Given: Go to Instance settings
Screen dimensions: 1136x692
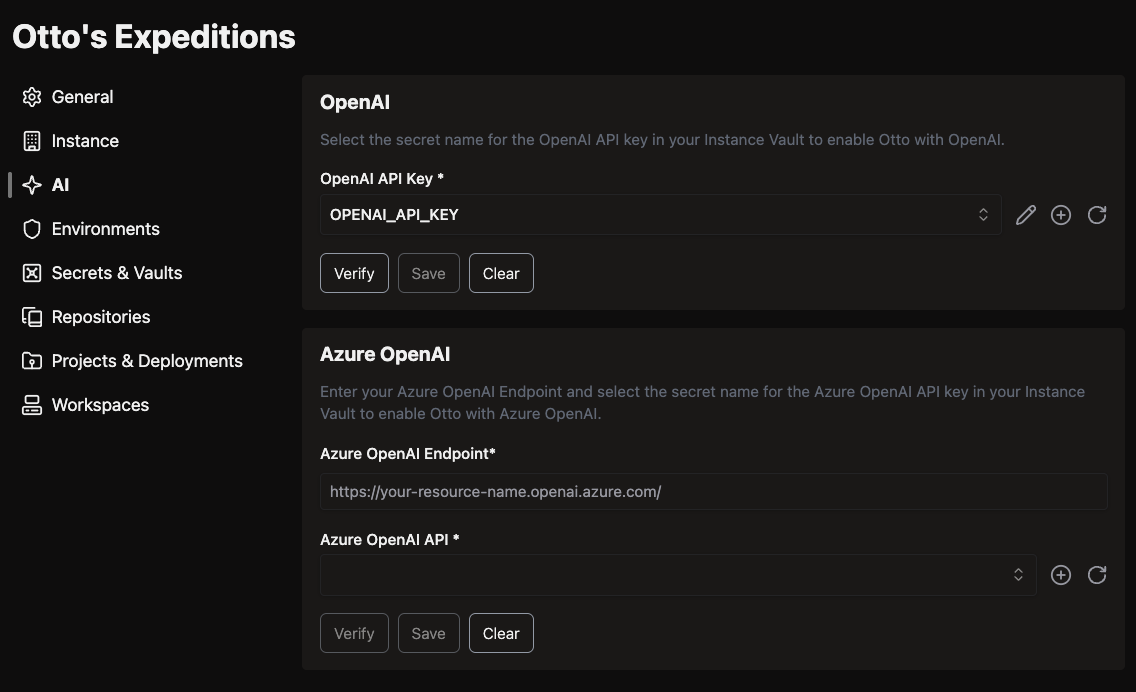Looking at the screenshot, I should coord(85,141).
